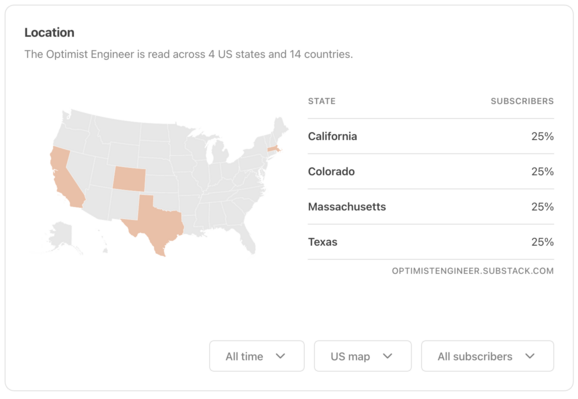The width and height of the screenshot is (578, 399).
Task: Open the All time dropdown
Action: click(x=257, y=356)
